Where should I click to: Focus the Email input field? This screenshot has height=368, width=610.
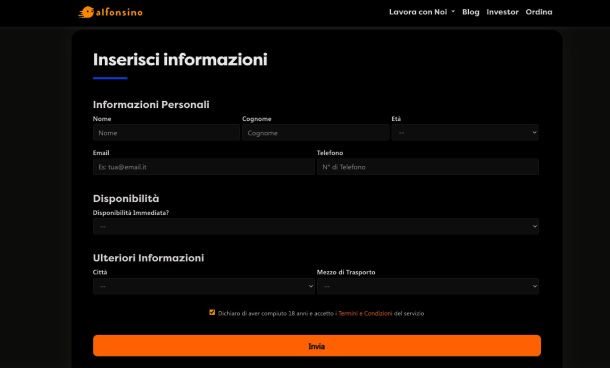click(x=203, y=167)
